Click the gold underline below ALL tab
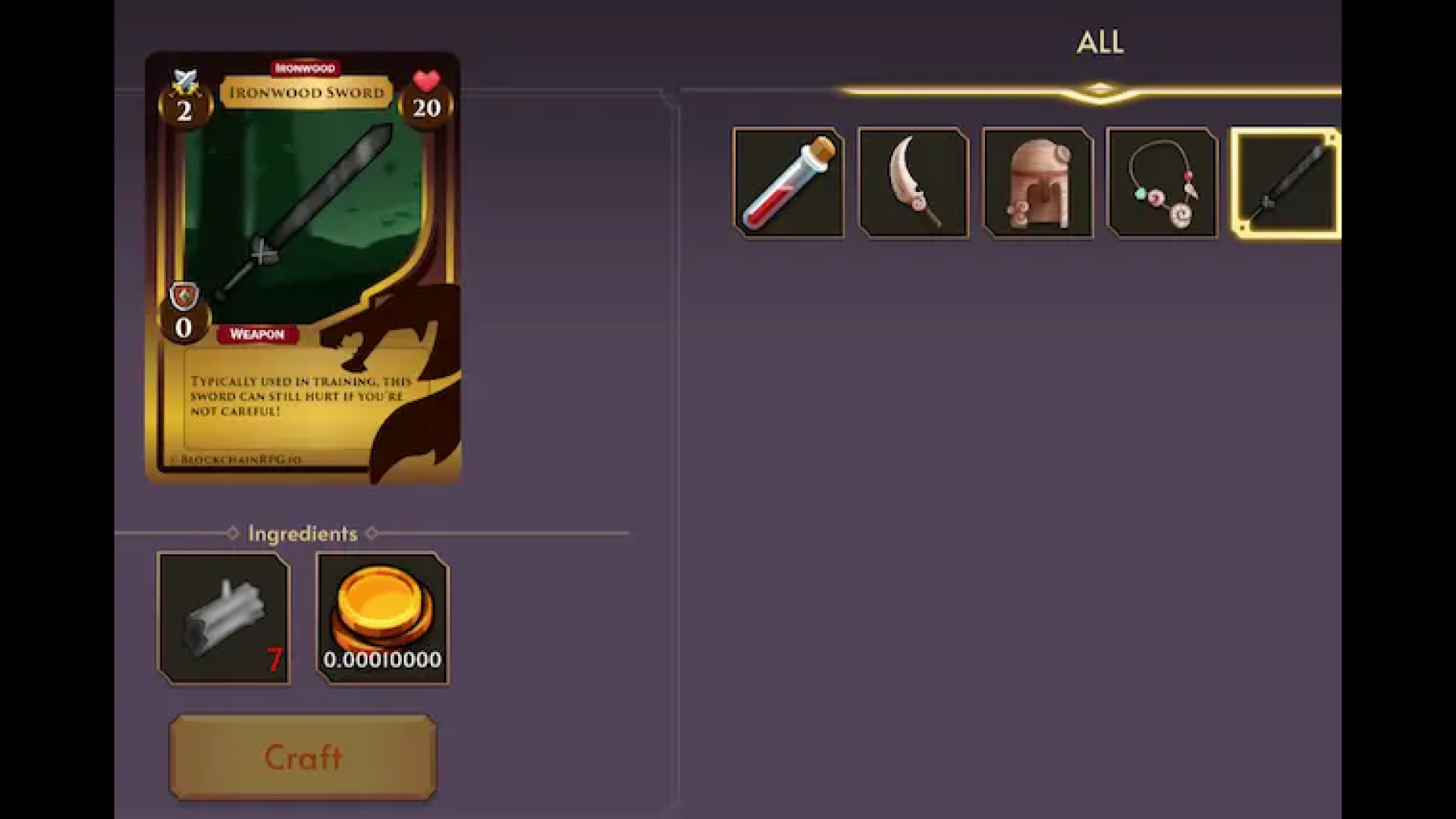Viewport: 1456px width, 819px height. 1090,93
